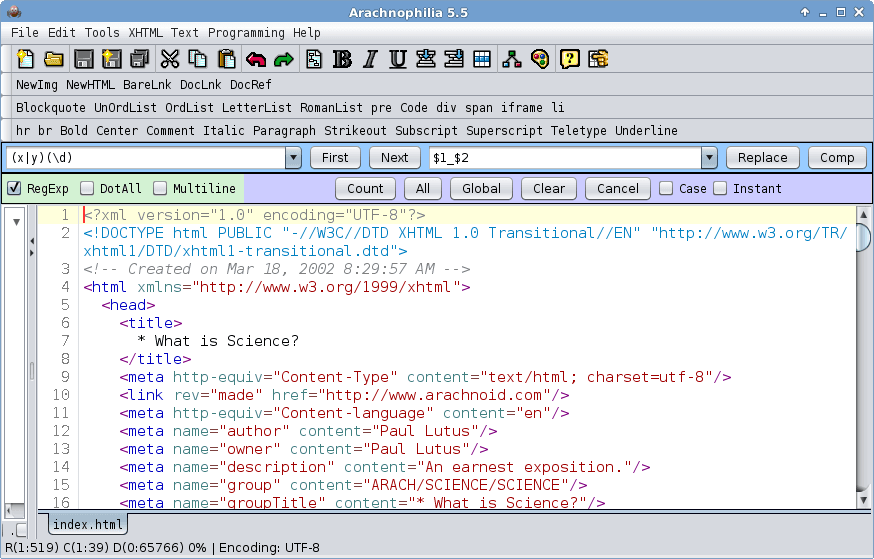Click the underline U icon

tap(398, 59)
